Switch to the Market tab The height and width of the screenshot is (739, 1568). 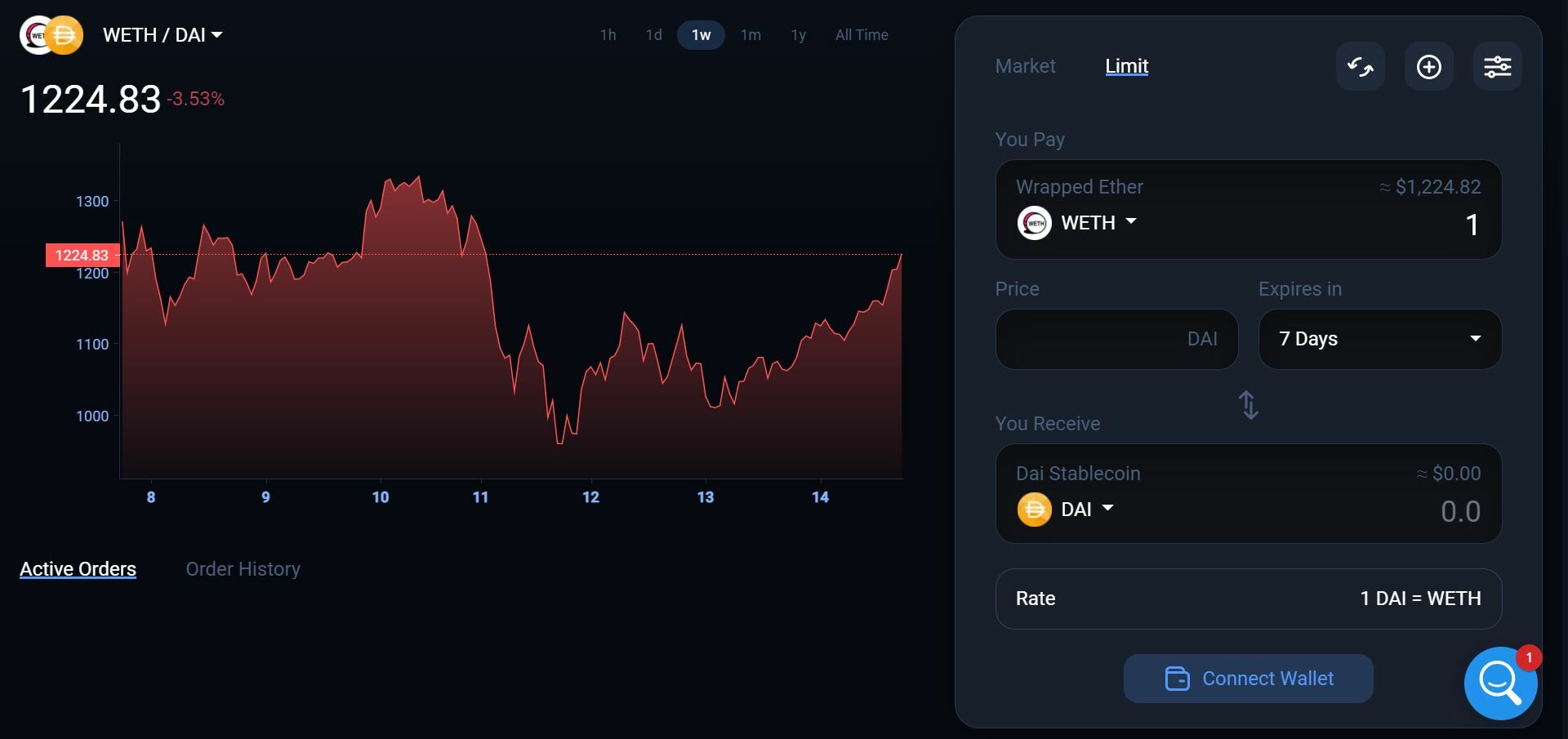coord(1025,66)
